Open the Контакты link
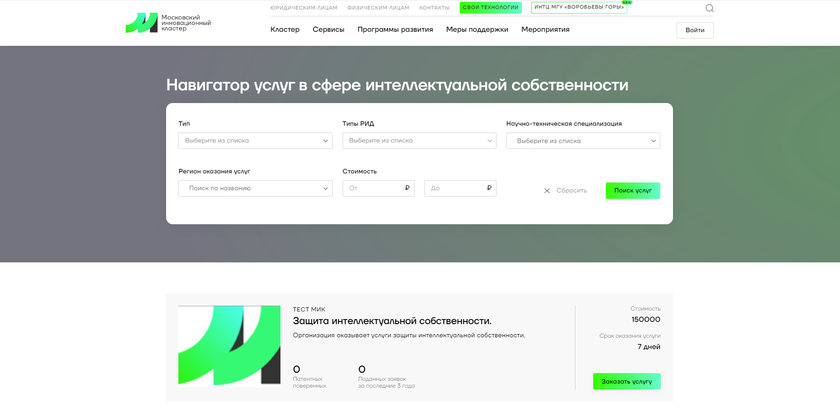 tap(434, 8)
